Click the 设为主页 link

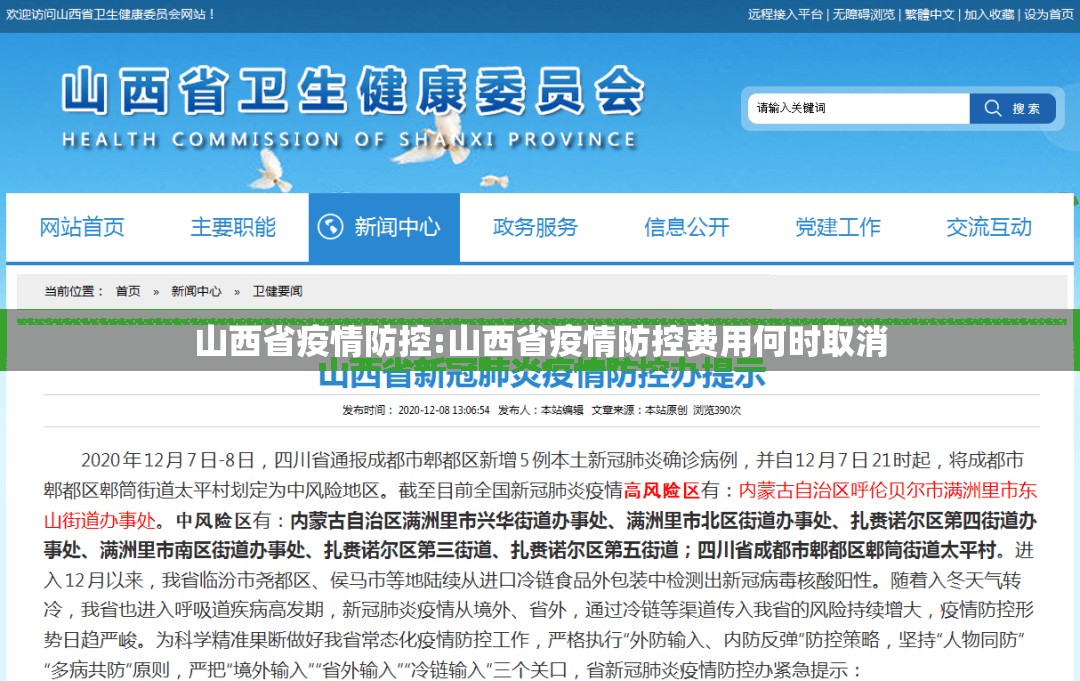(x=1049, y=14)
